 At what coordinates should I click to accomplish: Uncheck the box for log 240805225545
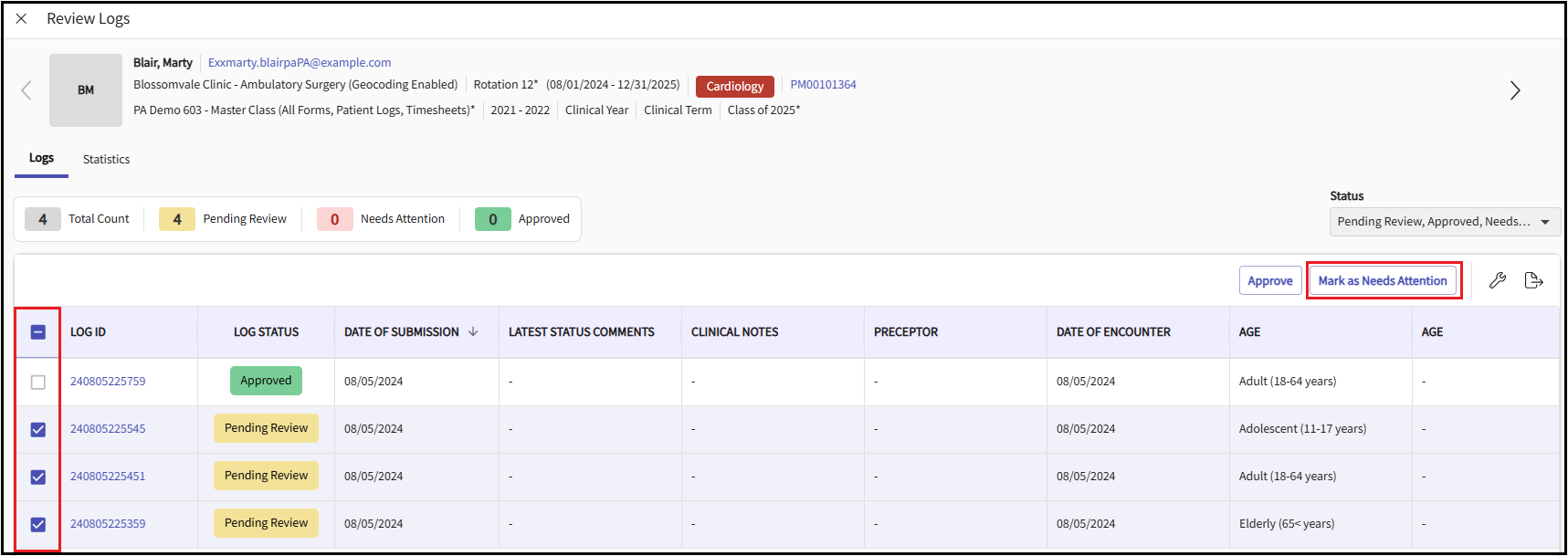[x=38, y=429]
